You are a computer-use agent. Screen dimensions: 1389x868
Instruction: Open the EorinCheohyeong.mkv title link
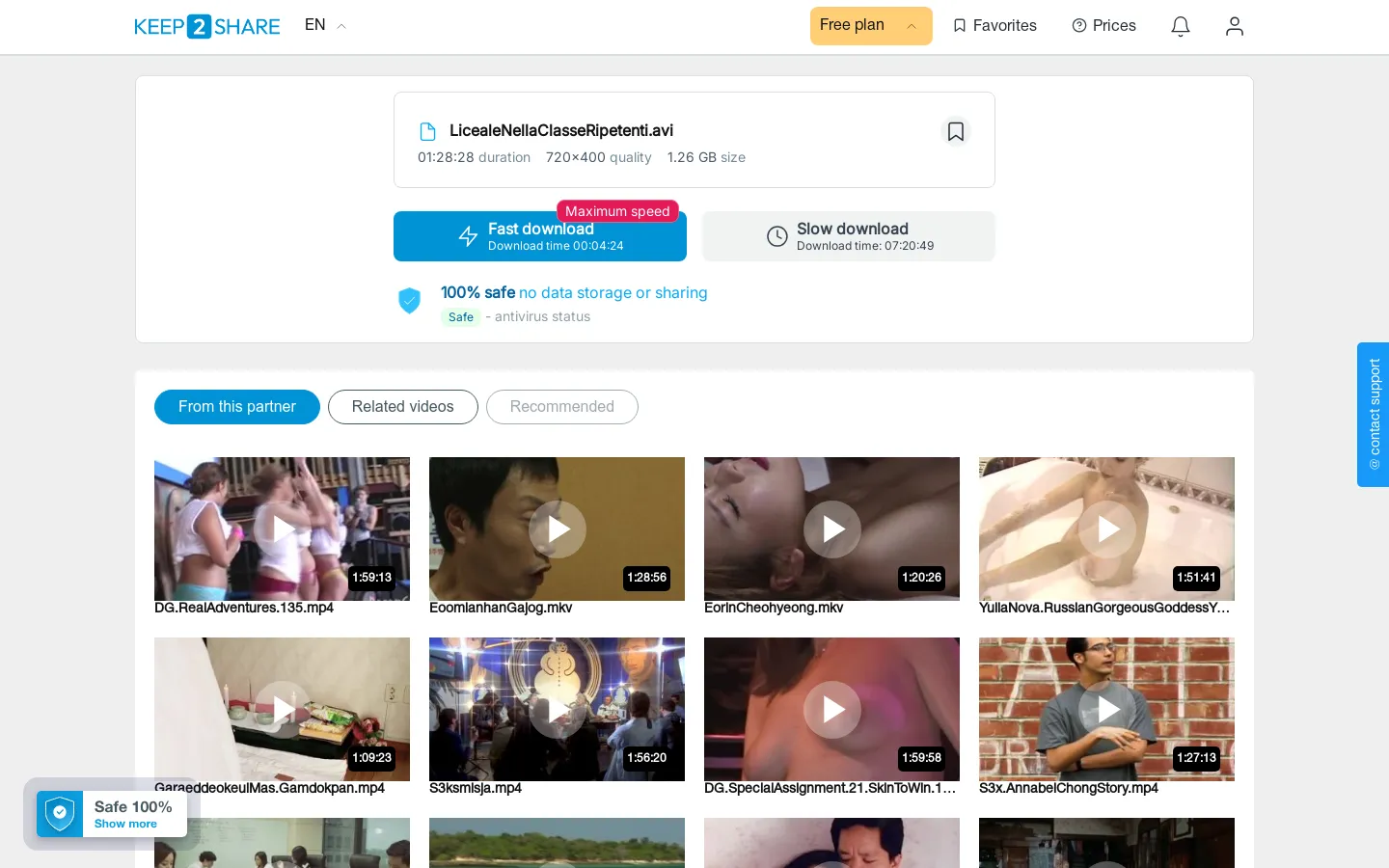(774, 608)
